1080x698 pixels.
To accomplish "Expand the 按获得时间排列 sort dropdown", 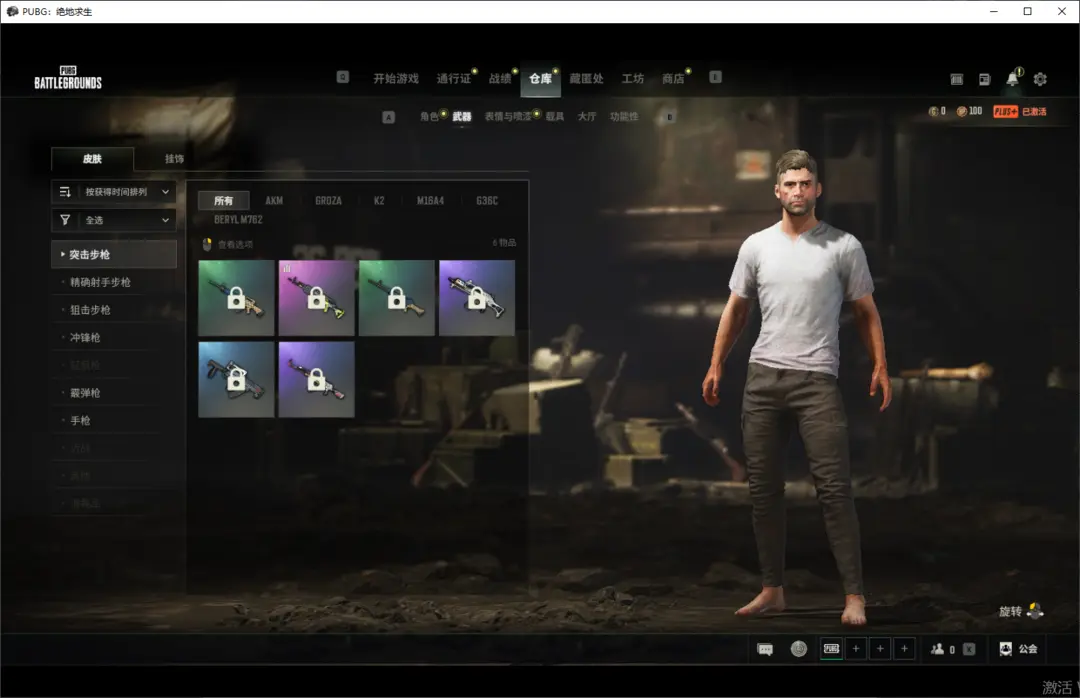I will 114,192.
